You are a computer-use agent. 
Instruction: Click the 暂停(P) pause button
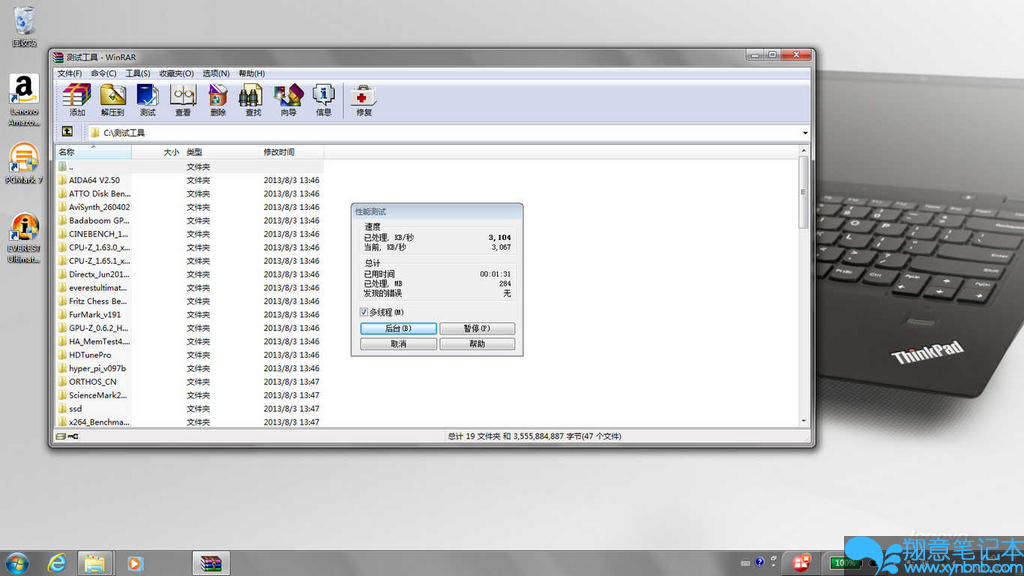pos(477,328)
